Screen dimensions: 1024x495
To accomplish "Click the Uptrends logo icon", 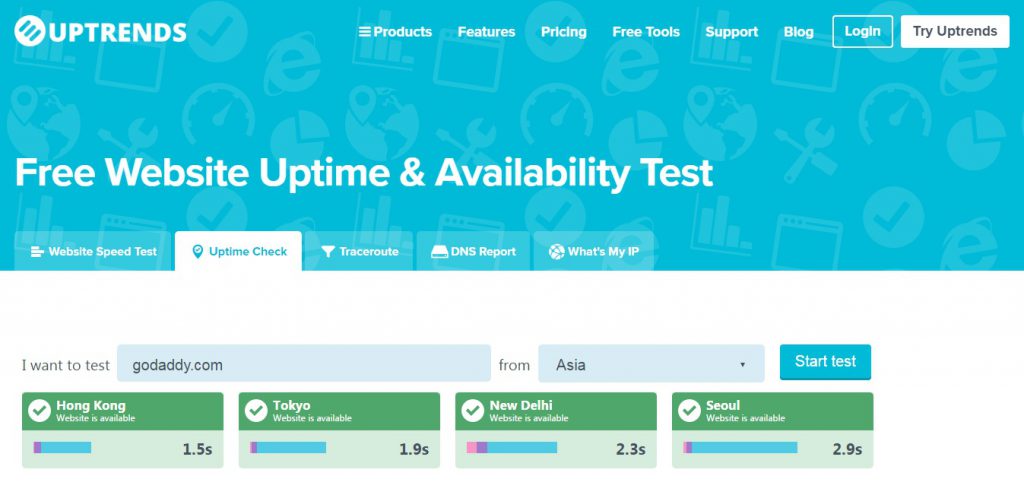I will pos(30,31).
